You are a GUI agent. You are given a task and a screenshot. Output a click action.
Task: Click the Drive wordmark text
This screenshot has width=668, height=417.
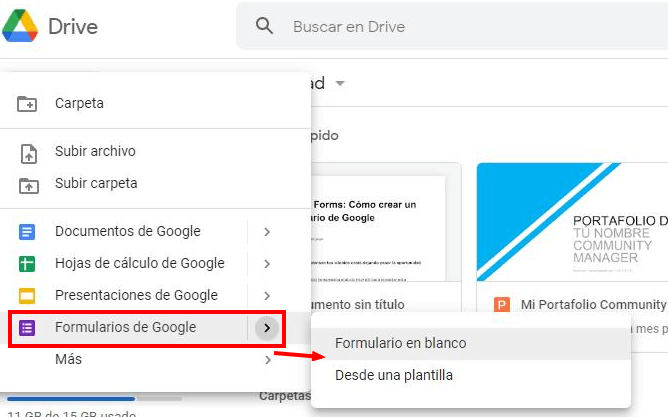(x=73, y=26)
